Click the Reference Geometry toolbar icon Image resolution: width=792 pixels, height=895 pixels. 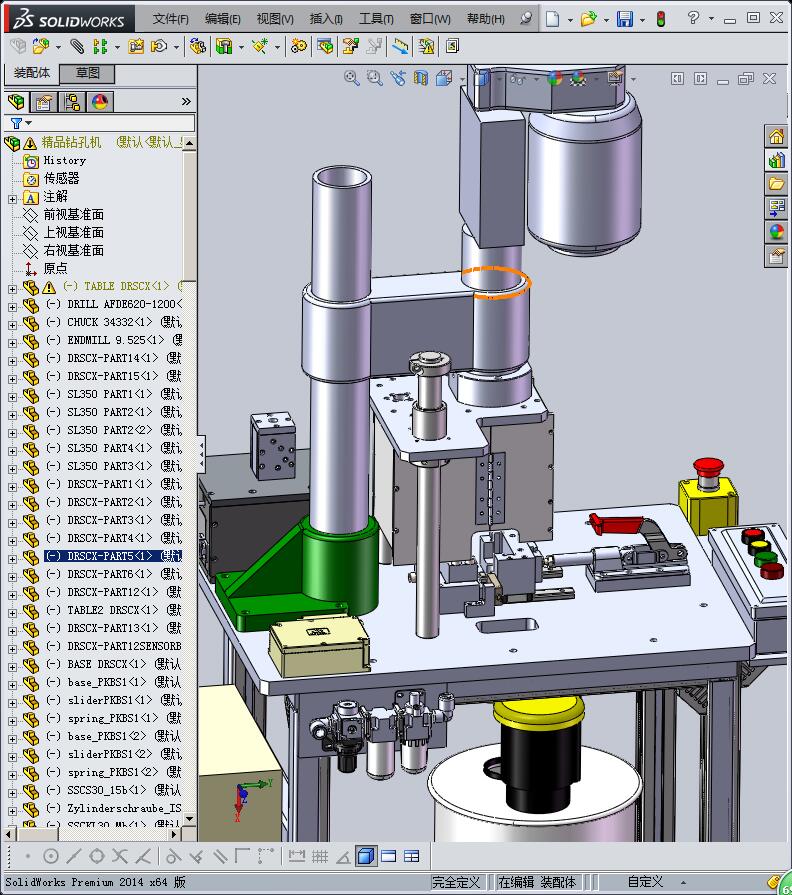[260, 46]
